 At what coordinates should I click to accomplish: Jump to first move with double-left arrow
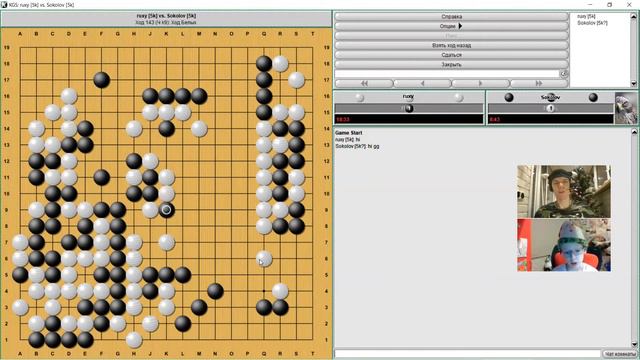[x=364, y=83]
